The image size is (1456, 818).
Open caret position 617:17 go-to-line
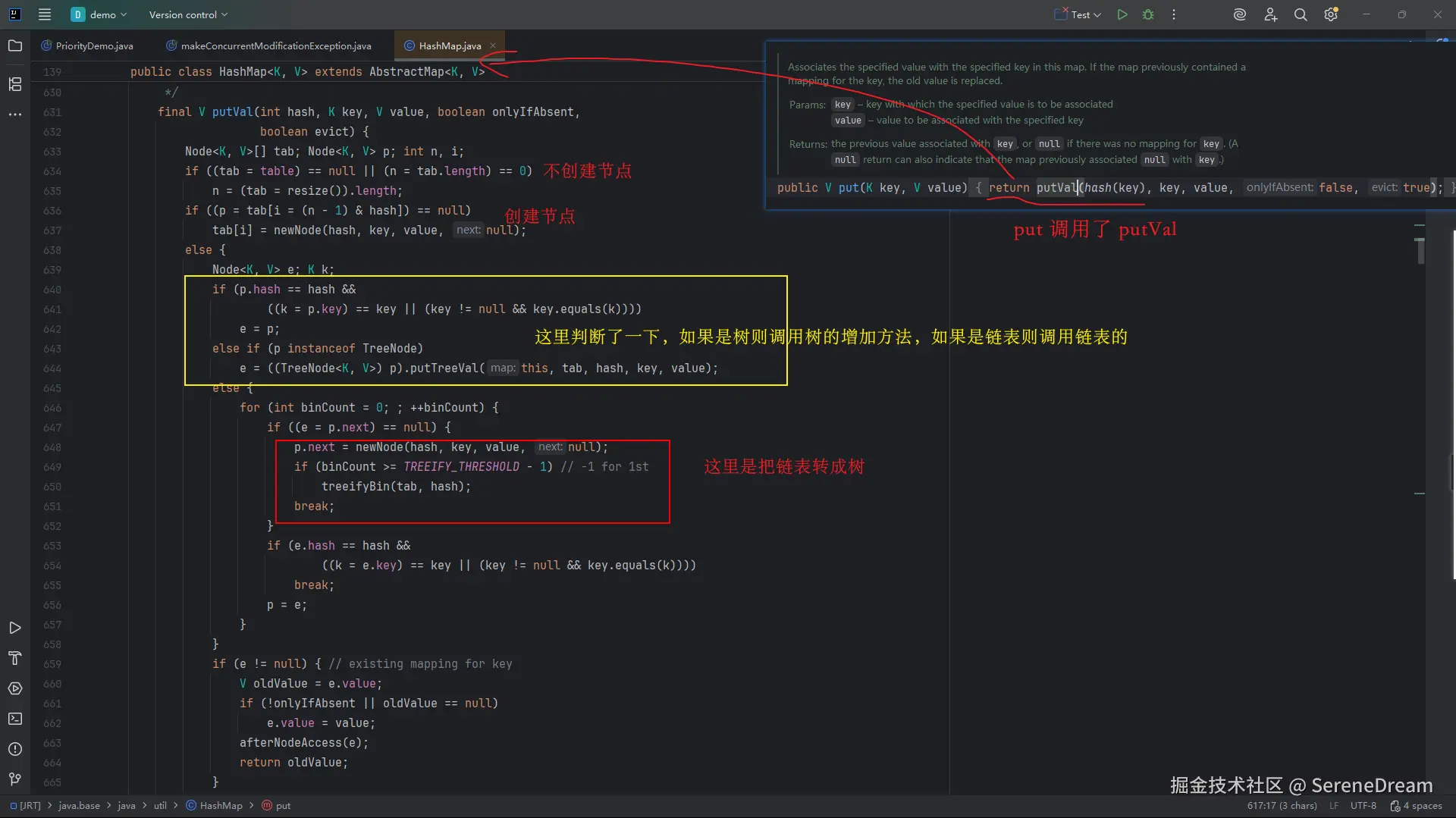click(1282, 806)
